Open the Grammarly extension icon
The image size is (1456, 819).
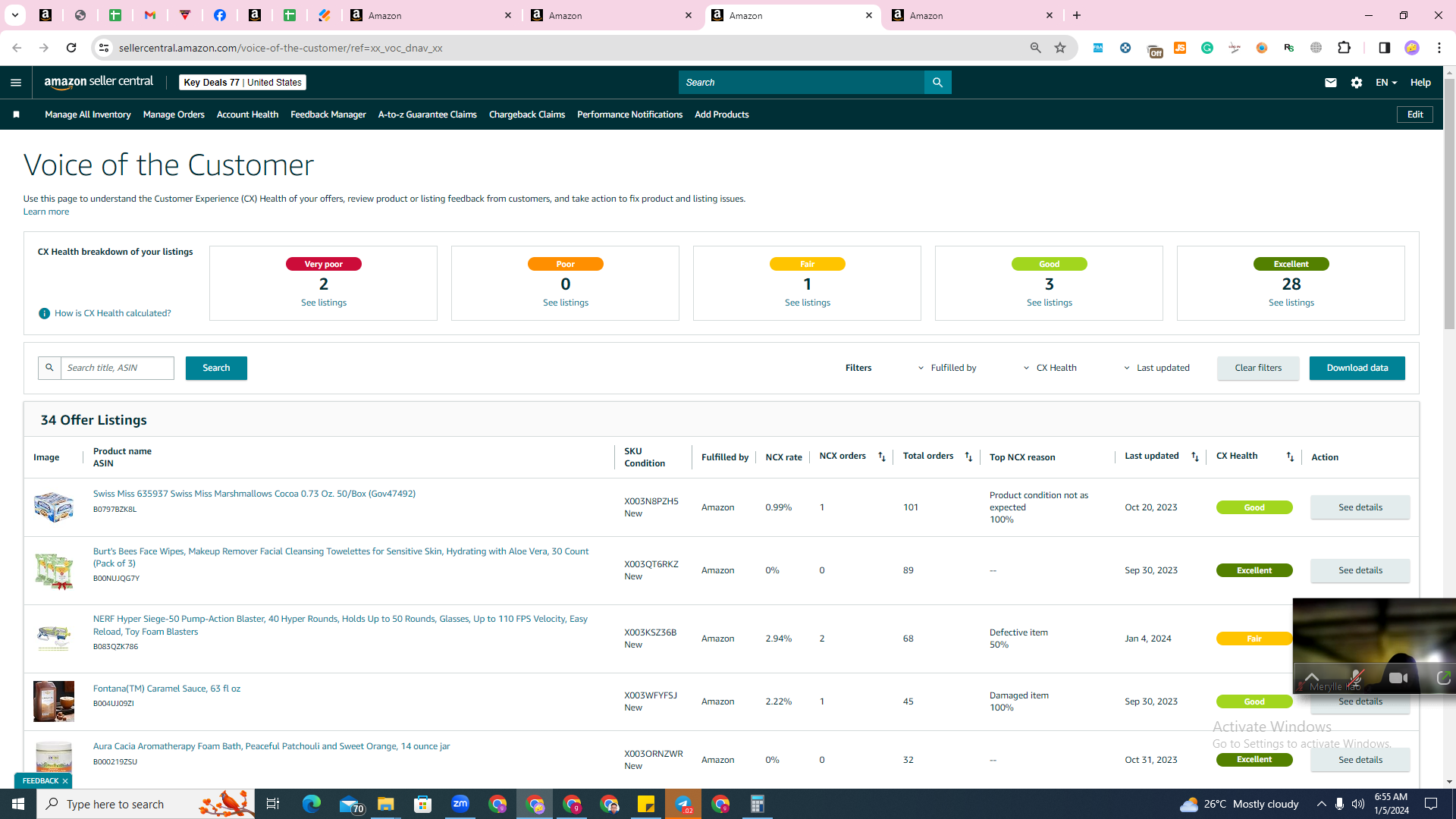tap(1207, 48)
